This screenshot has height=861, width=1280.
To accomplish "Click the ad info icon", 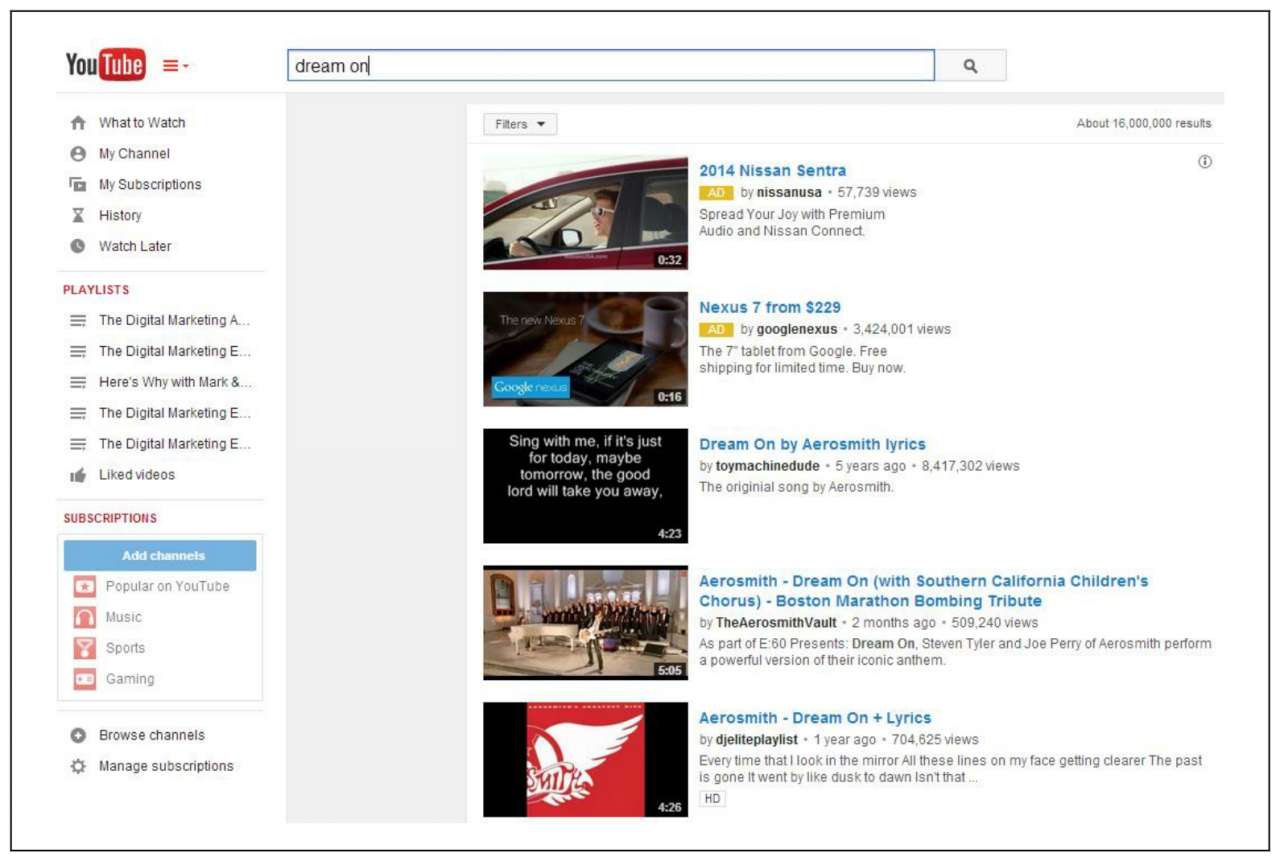I will pyautogui.click(x=1205, y=162).
